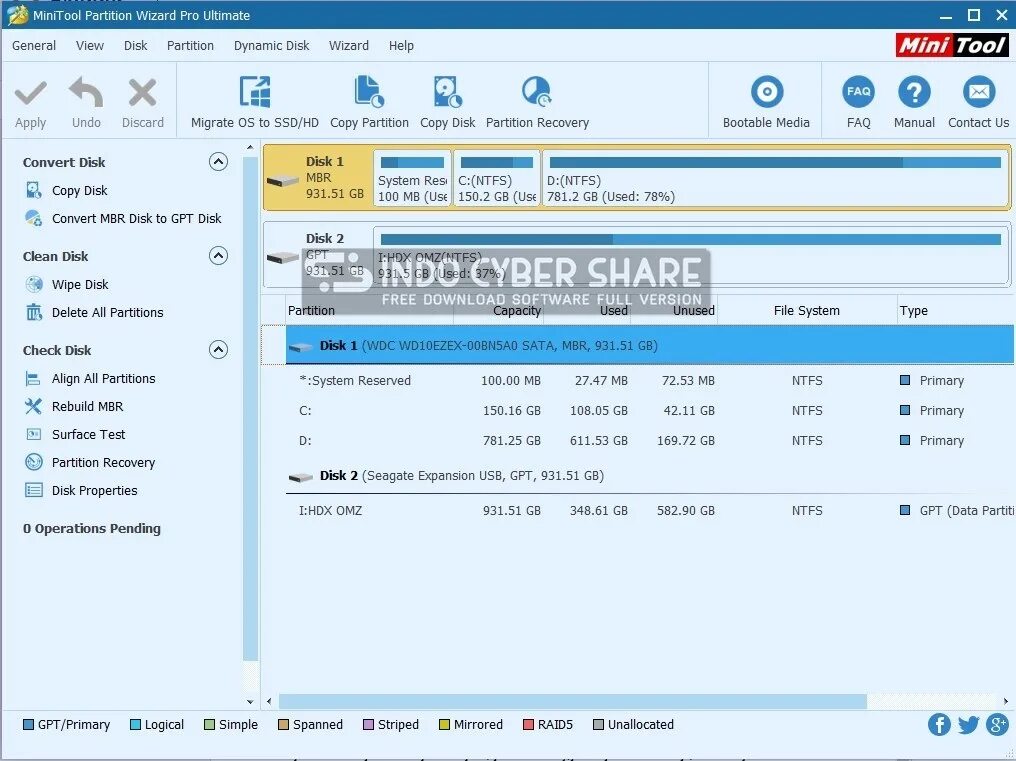Open the Help menu
The height and width of the screenshot is (761, 1016).
(x=401, y=45)
